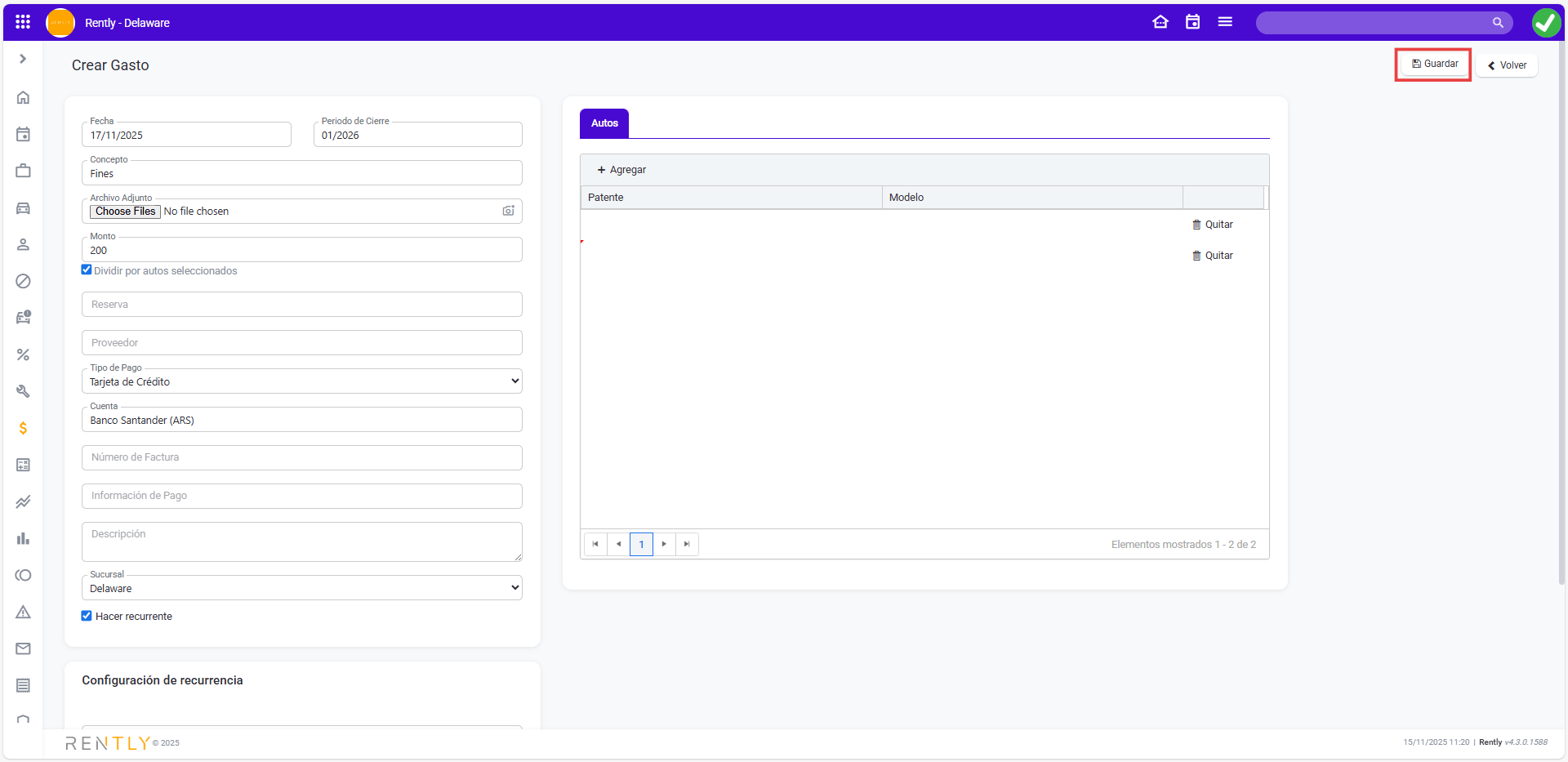The height and width of the screenshot is (762, 1568).
Task: Open the envelope mail sidebar icon
Action: pos(23,648)
